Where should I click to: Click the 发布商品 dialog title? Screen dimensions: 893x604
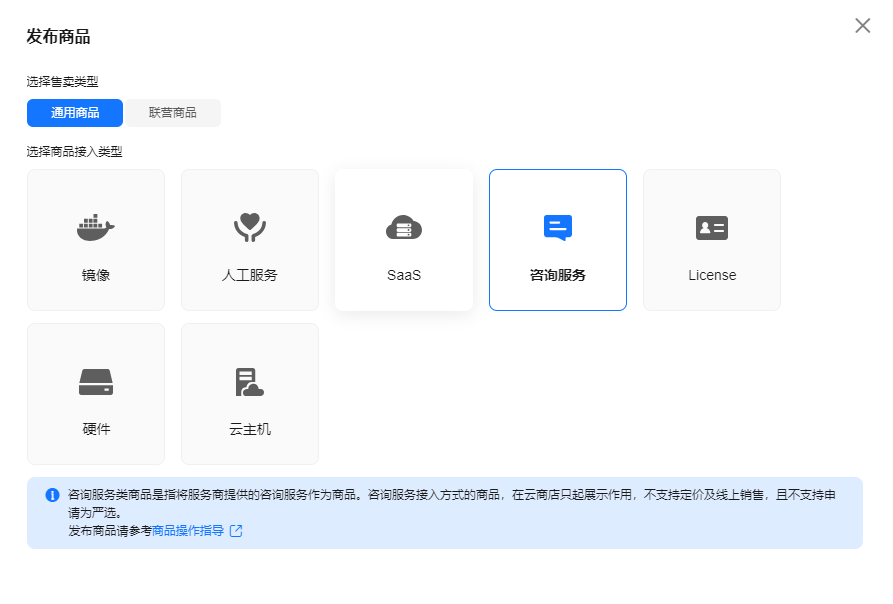pyautogui.click(x=58, y=36)
